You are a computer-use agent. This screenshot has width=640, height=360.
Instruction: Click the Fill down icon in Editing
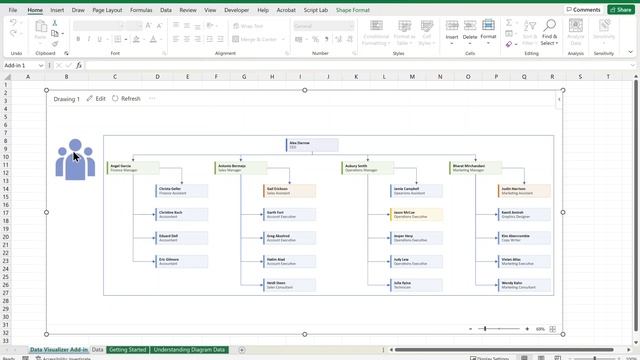click(509, 33)
